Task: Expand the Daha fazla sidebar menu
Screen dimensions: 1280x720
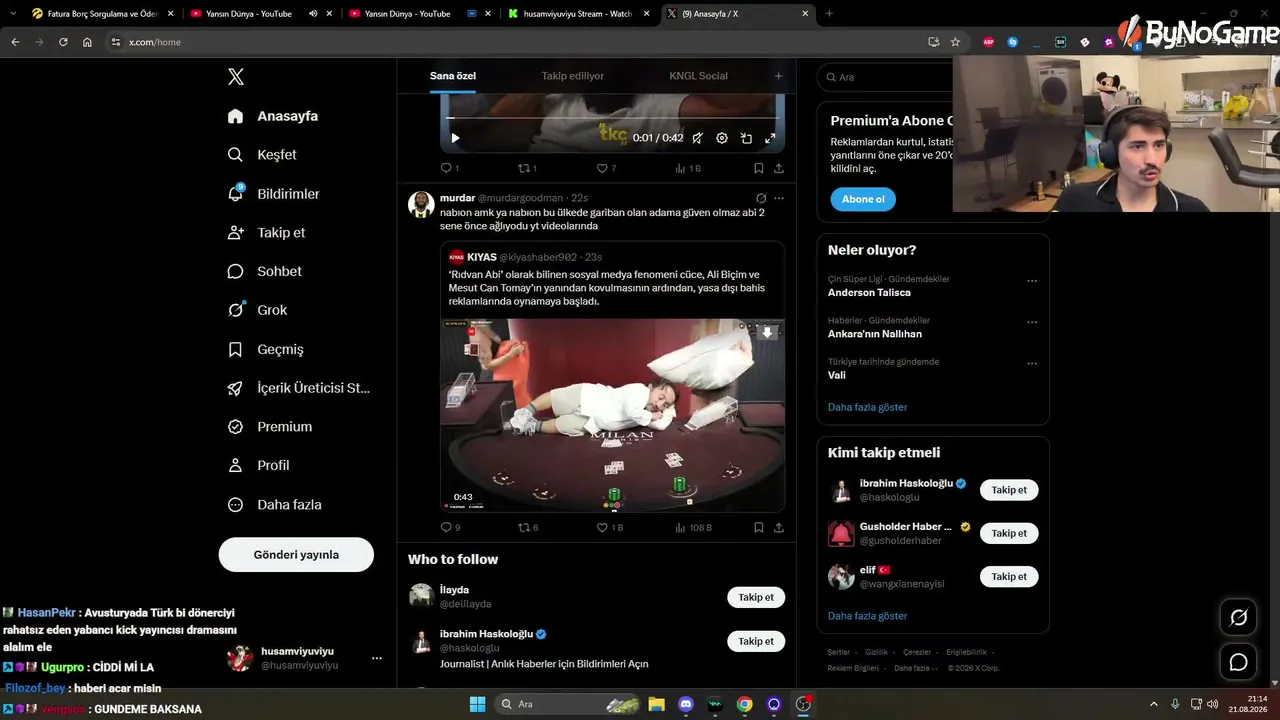Action: pos(274,505)
